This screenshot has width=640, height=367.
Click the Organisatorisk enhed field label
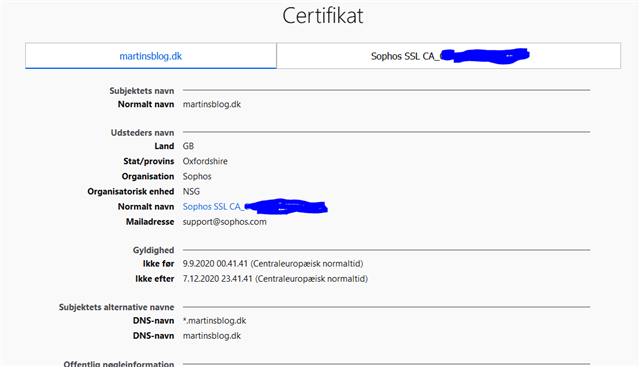pos(131,191)
